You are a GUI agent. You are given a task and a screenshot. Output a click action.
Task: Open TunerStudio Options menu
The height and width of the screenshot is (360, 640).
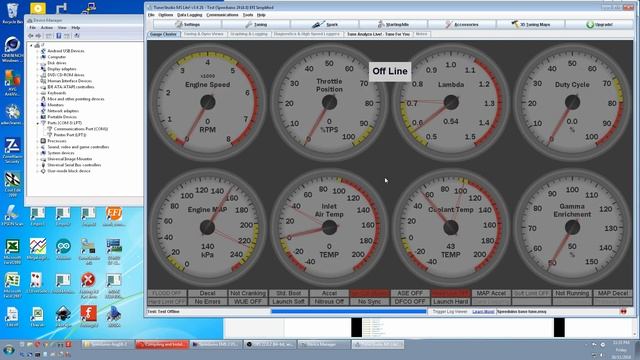click(x=166, y=15)
